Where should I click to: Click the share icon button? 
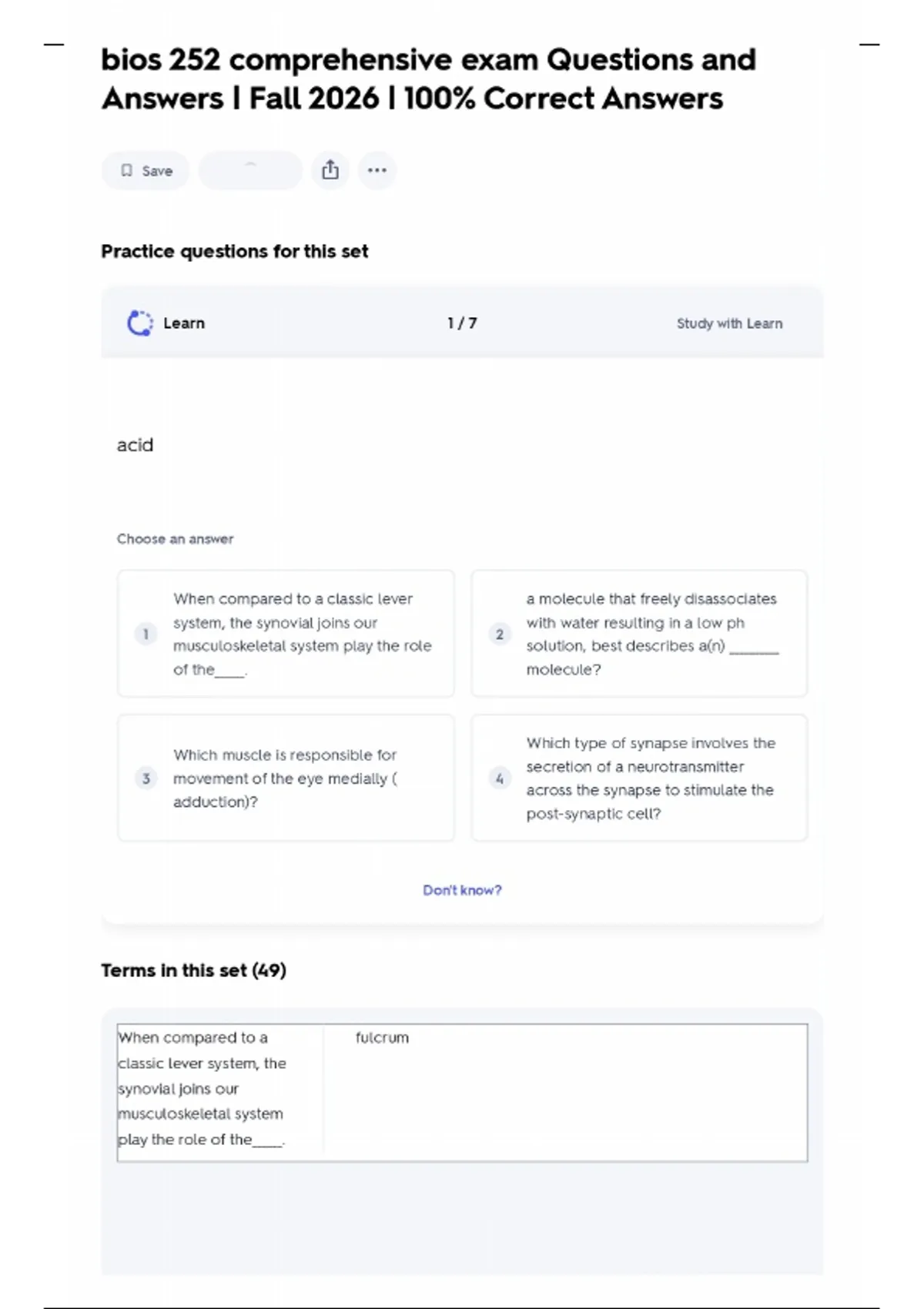(x=330, y=170)
